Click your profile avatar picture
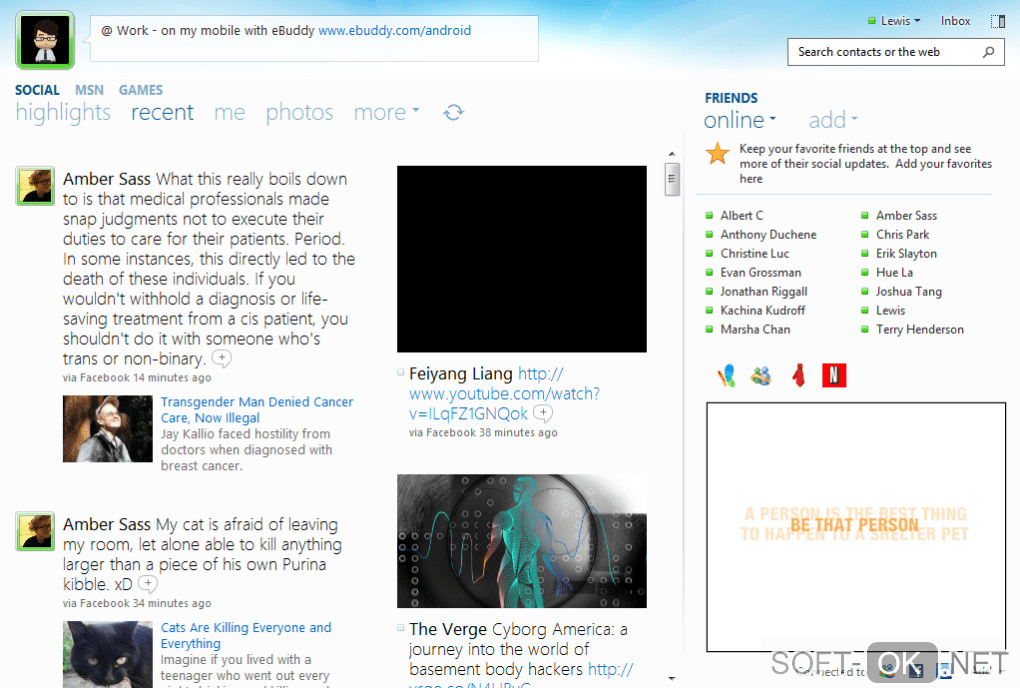Screen dimensions: 1020x688 45,40
